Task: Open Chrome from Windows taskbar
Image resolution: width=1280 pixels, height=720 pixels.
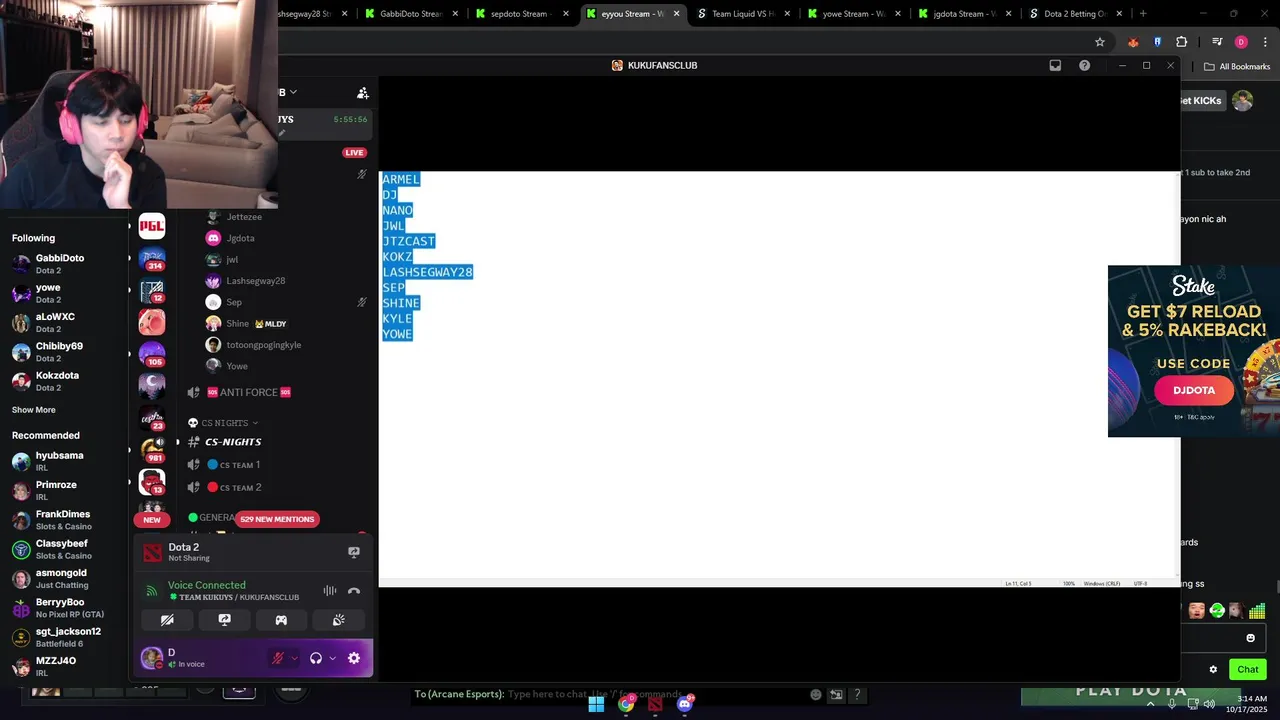Action: point(626,704)
